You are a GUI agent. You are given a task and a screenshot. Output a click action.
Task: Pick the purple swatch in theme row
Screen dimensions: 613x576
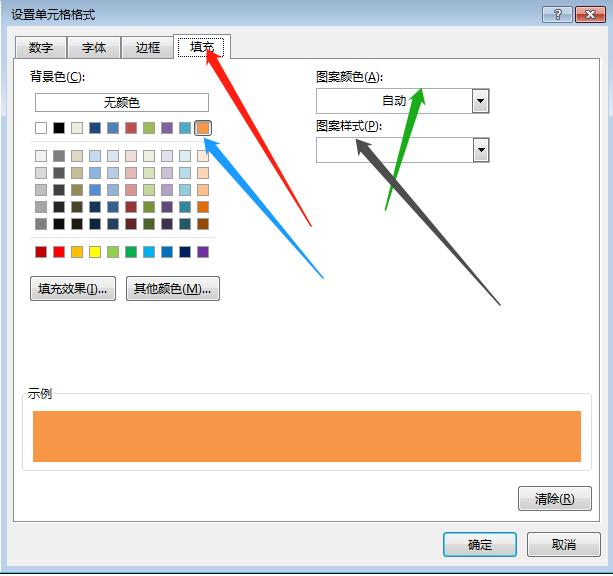[167, 128]
